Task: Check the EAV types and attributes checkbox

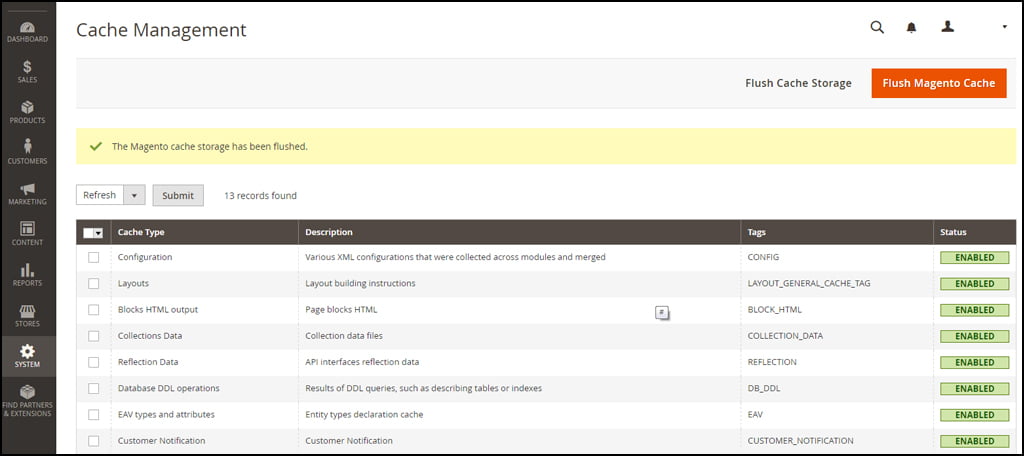Action: pyautogui.click(x=93, y=414)
